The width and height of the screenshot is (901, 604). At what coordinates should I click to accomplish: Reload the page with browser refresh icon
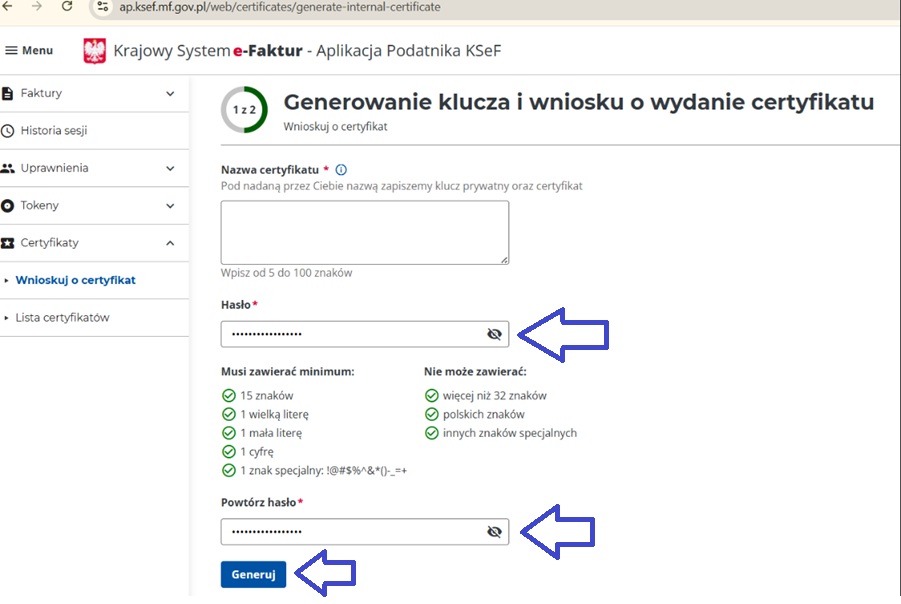click(67, 7)
